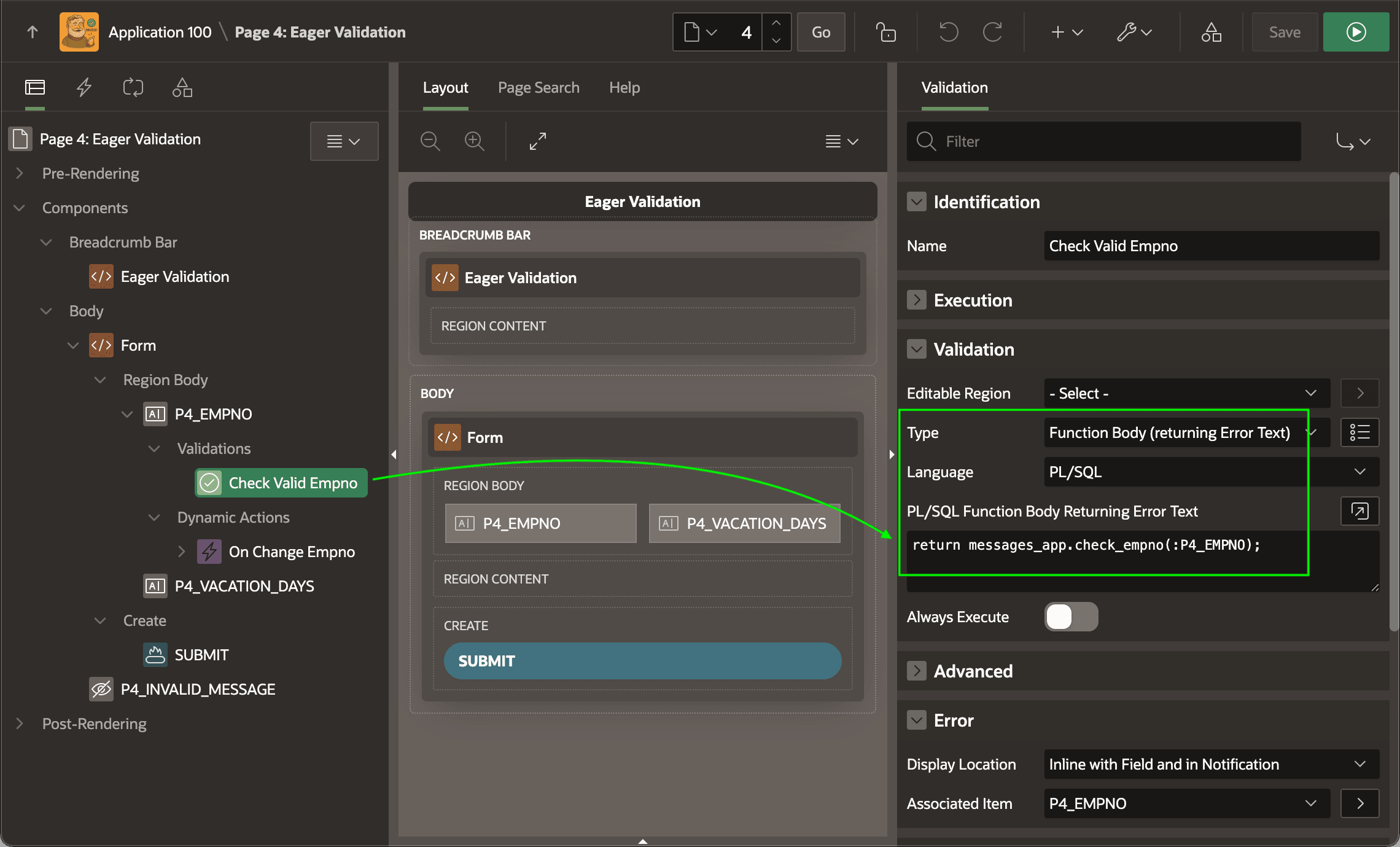Undo the last change
The height and width of the screenshot is (847, 1400).
pyautogui.click(x=948, y=32)
